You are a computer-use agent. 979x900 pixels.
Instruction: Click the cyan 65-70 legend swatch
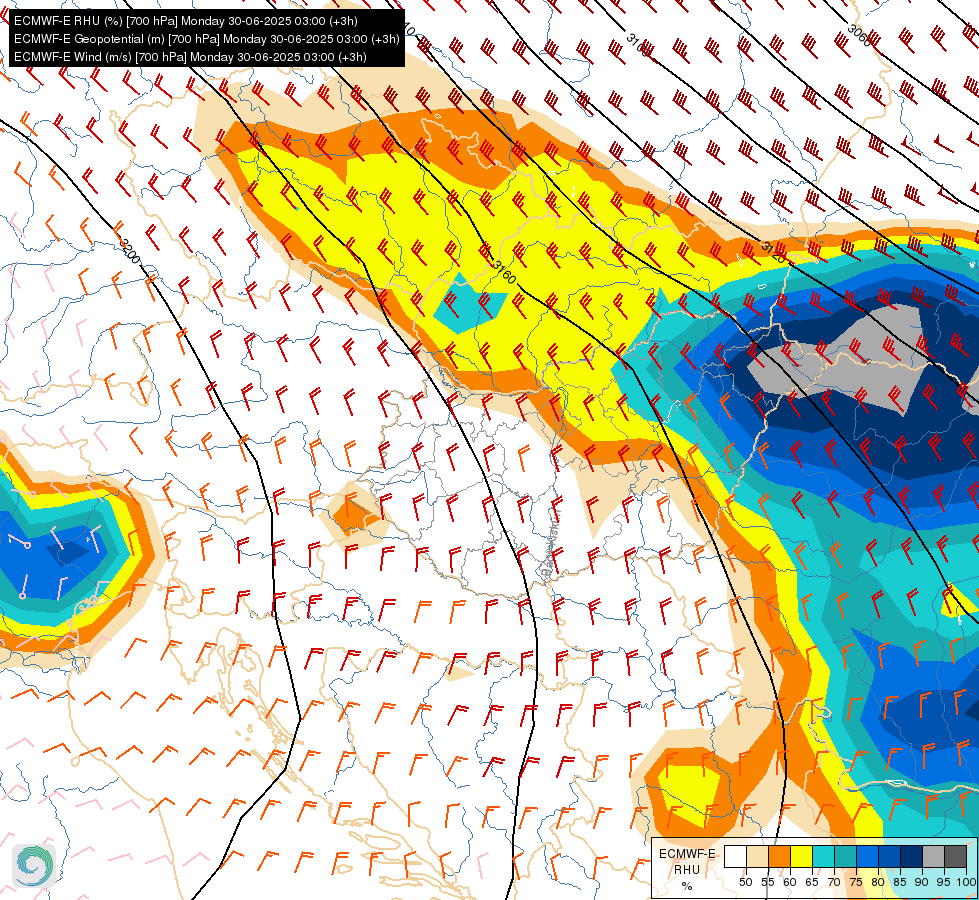tap(824, 856)
